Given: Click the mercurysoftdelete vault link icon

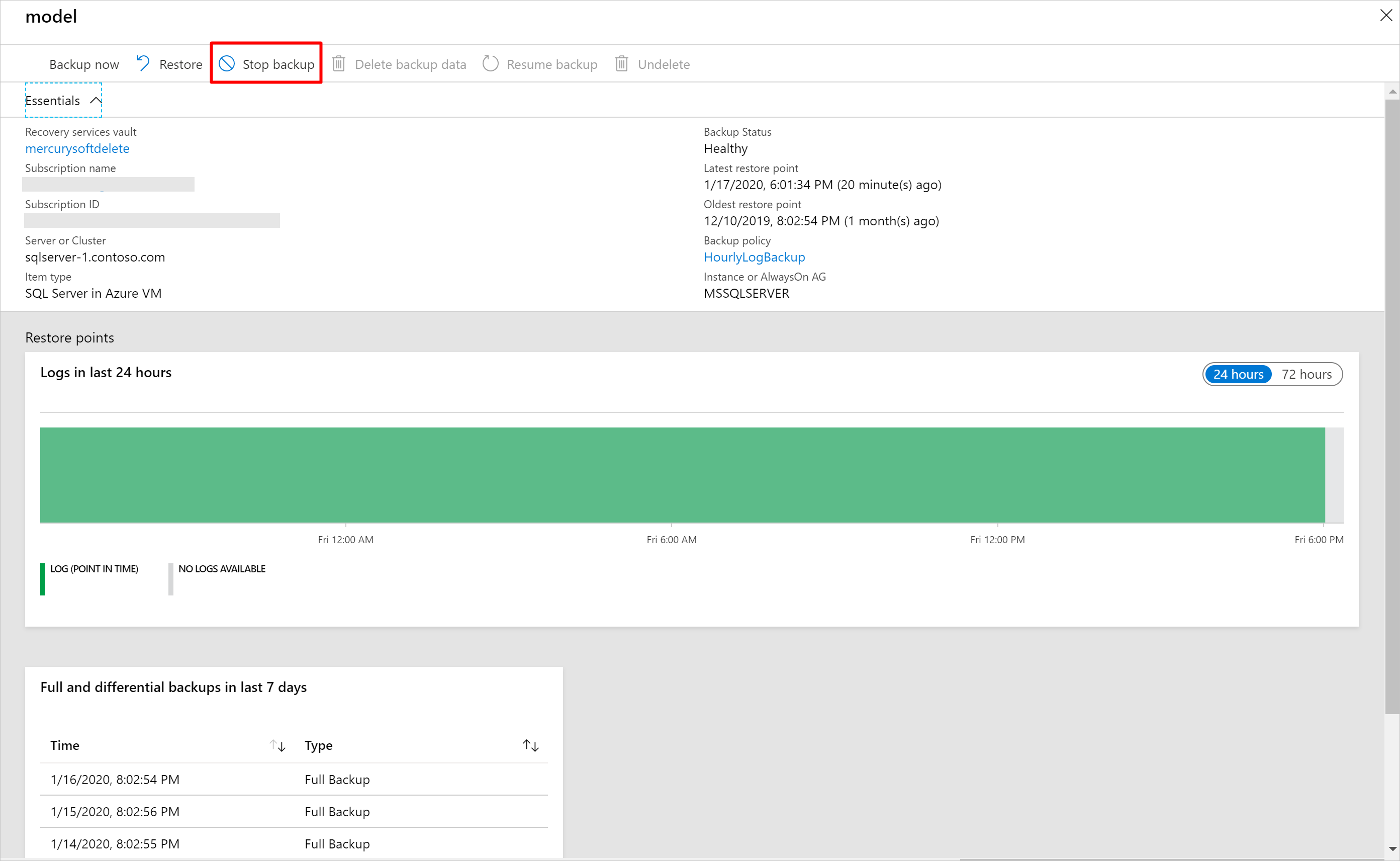Looking at the screenshot, I should pyautogui.click(x=78, y=148).
